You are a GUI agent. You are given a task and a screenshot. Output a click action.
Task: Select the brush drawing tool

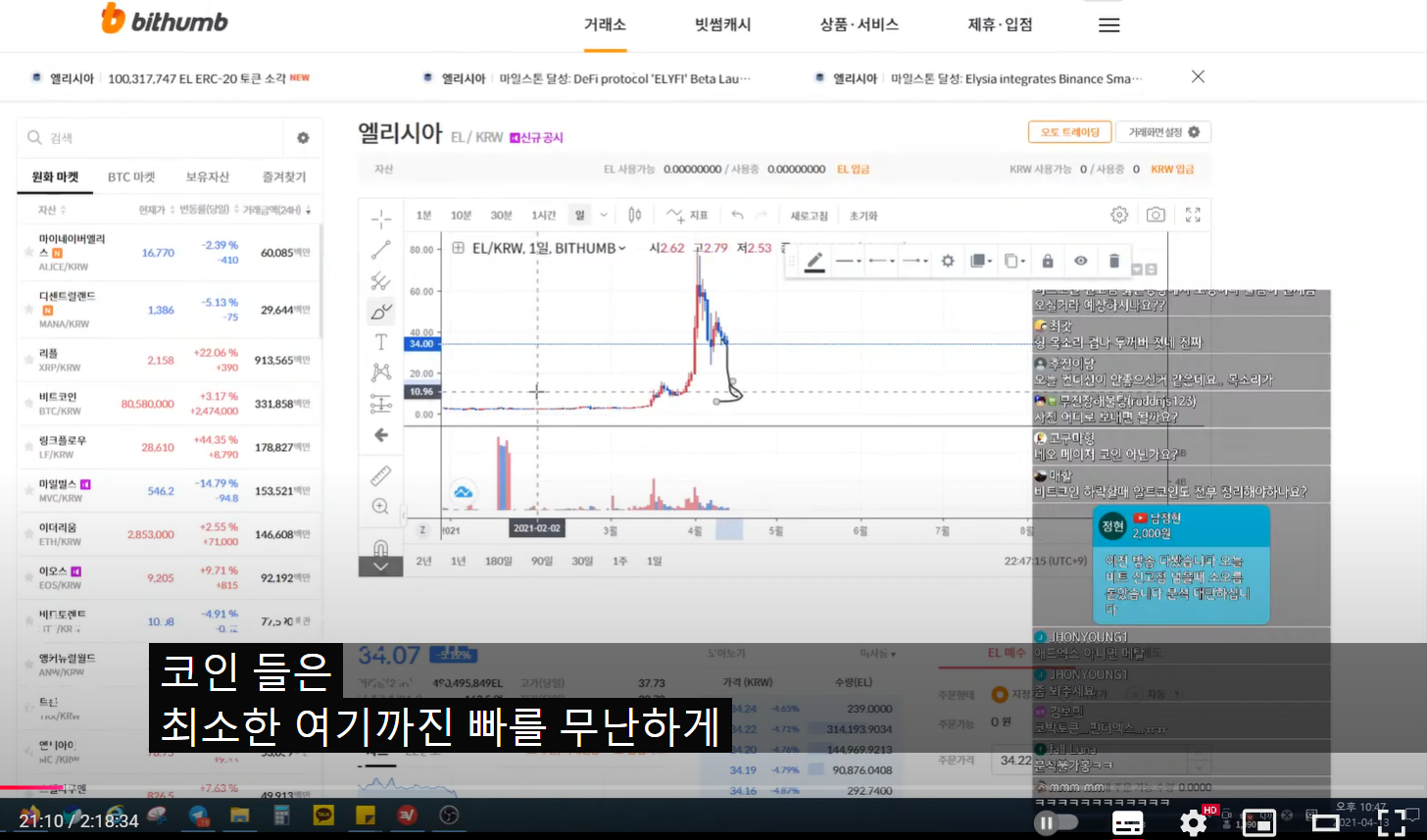click(x=381, y=312)
